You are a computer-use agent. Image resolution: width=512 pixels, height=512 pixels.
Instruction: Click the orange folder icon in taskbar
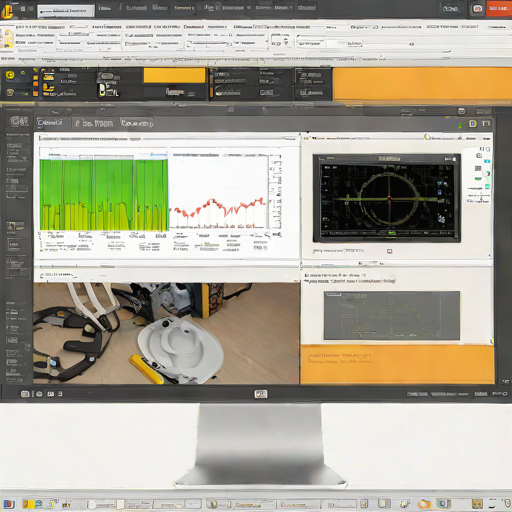(424, 504)
